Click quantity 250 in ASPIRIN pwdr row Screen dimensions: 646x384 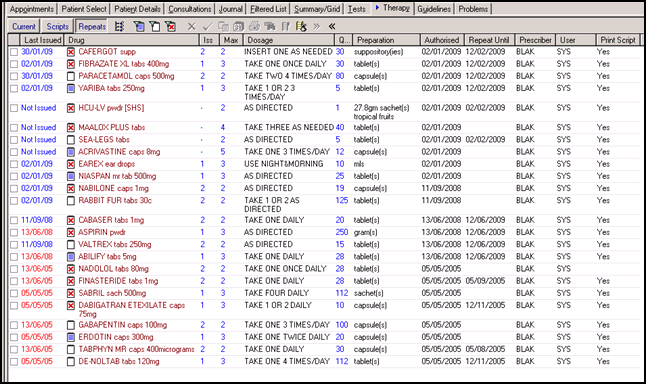(x=342, y=232)
